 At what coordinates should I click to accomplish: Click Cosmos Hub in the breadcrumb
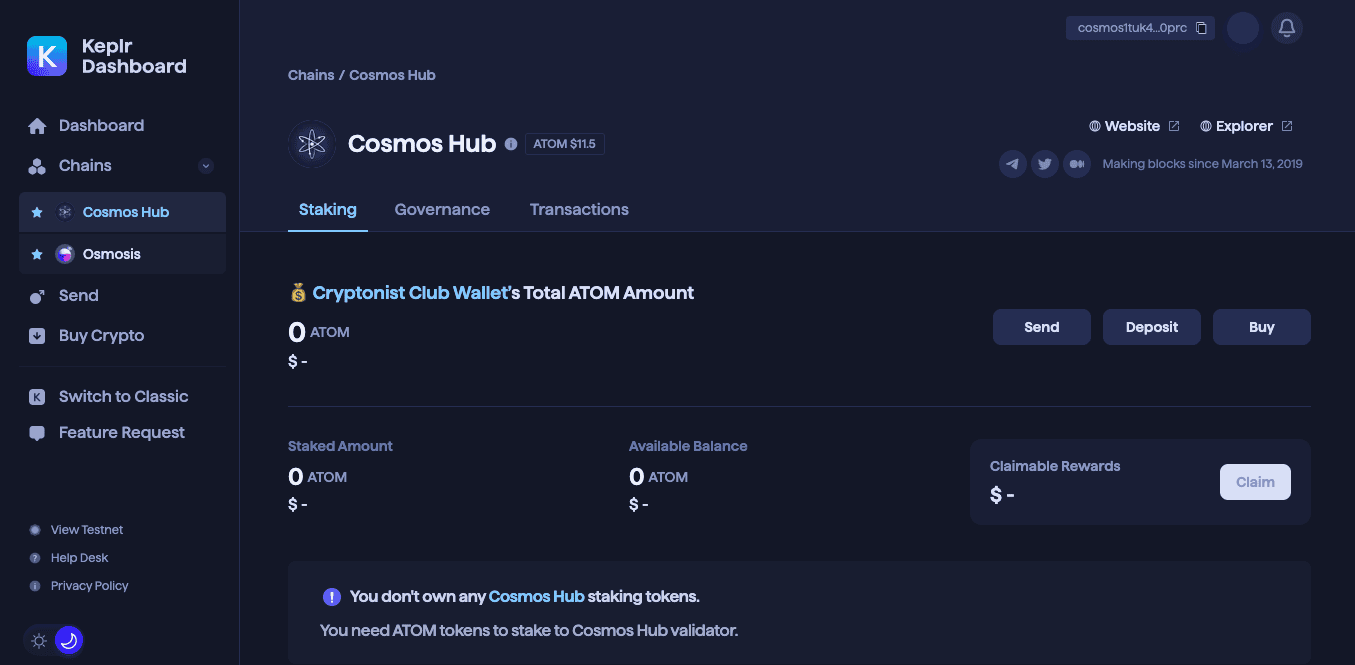[x=392, y=75]
